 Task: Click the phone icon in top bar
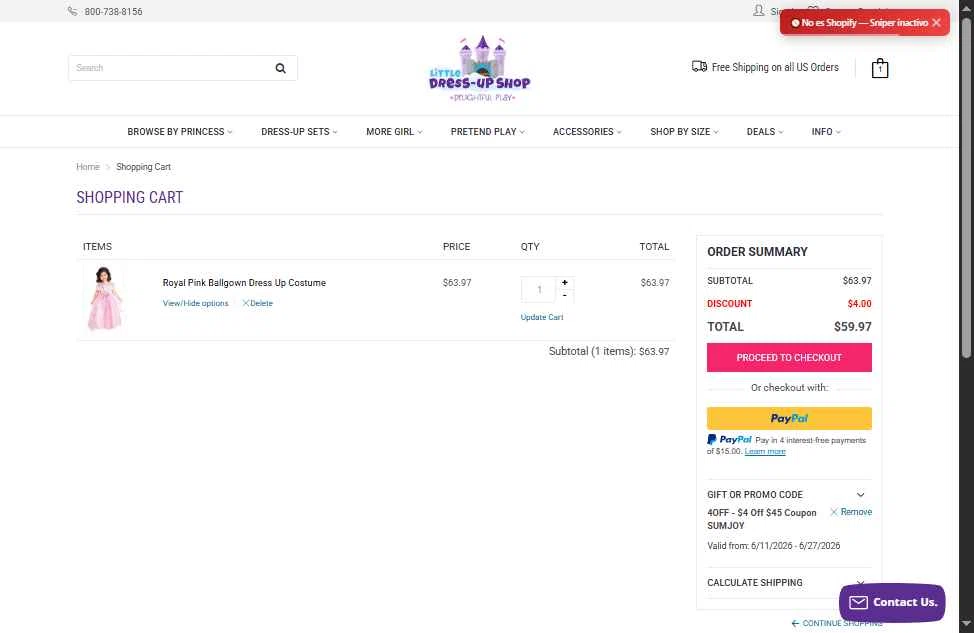point(73,11)
